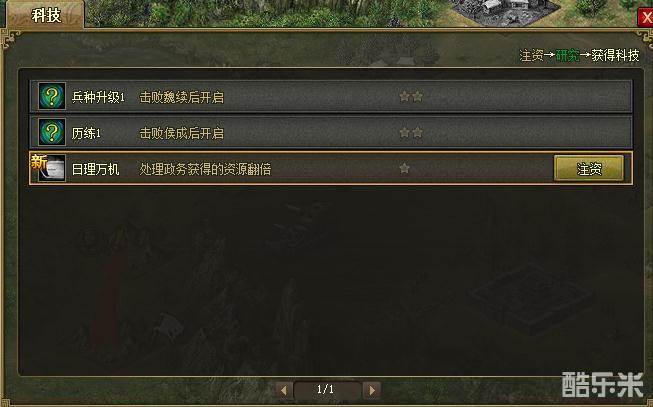
Task: Select the 日理万机 technology icon
Action: click(52, 168)
